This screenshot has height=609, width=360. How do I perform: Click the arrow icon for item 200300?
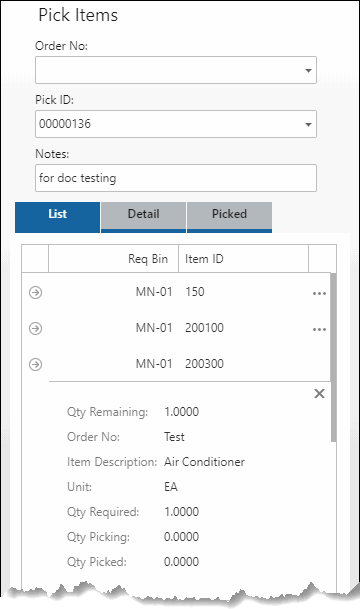click(35, 364)
